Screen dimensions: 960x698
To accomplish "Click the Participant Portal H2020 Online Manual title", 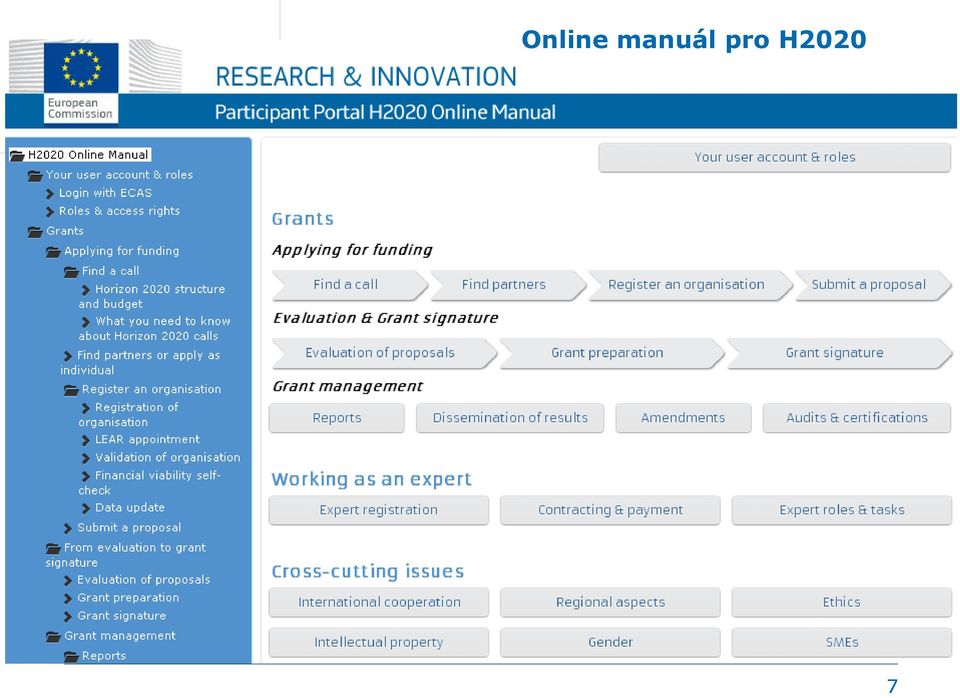I will pos(385,113).
